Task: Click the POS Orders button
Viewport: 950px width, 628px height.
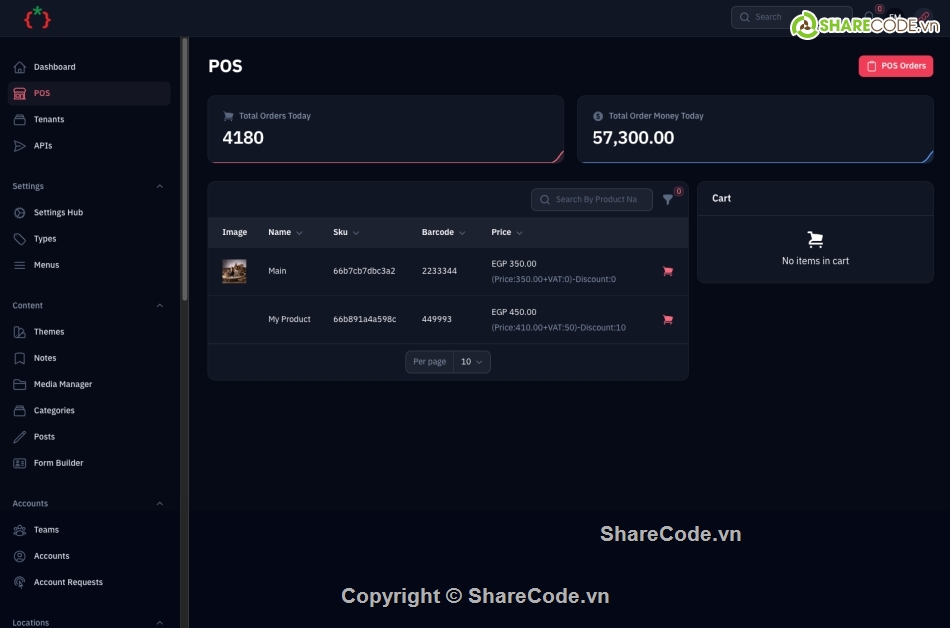Action: [x=895, y=65]
